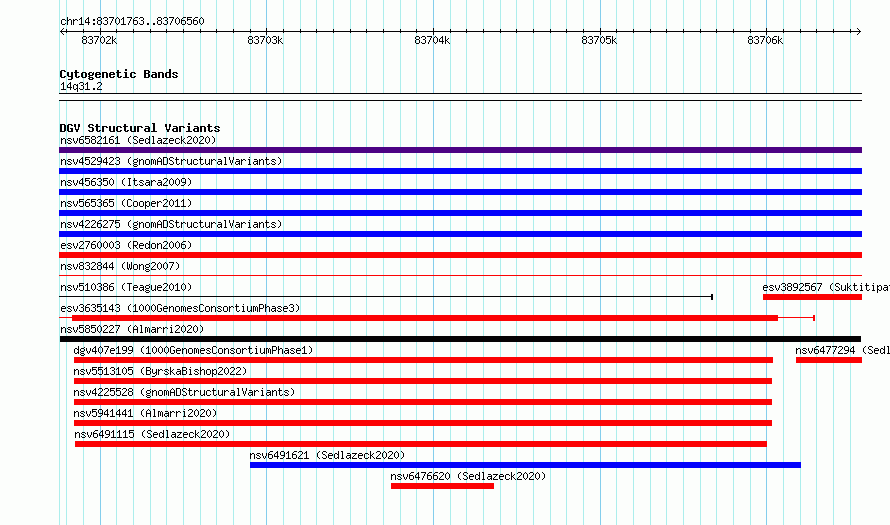Click the 83704k ruler tick label
Image resolution: width=890 pixels, height=525 pixels.
(432, 40)
